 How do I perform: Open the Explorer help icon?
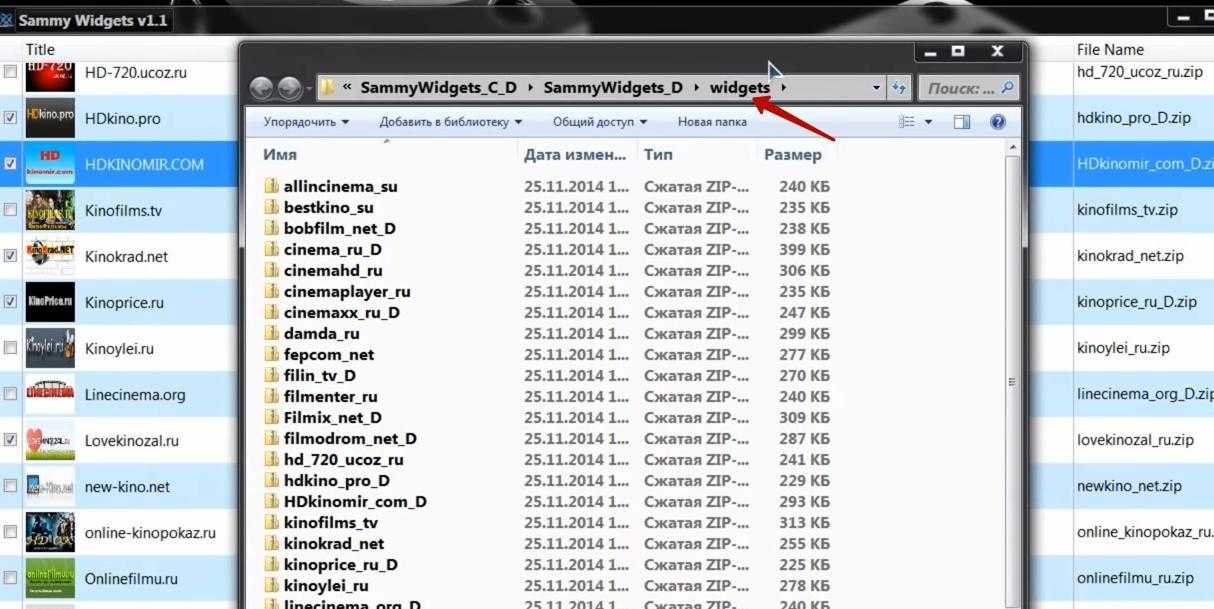tap(996, 122)
